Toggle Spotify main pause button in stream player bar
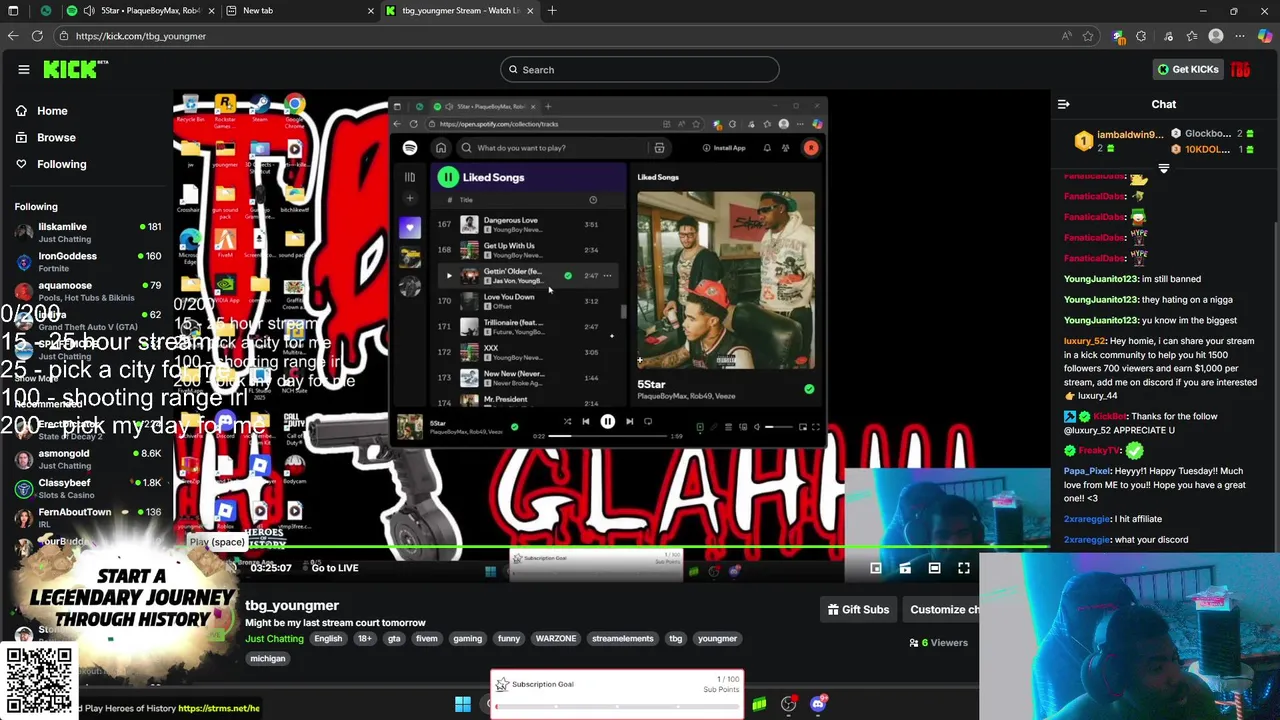The height and width of the screenshot is (720, 1280). [607, 422]
